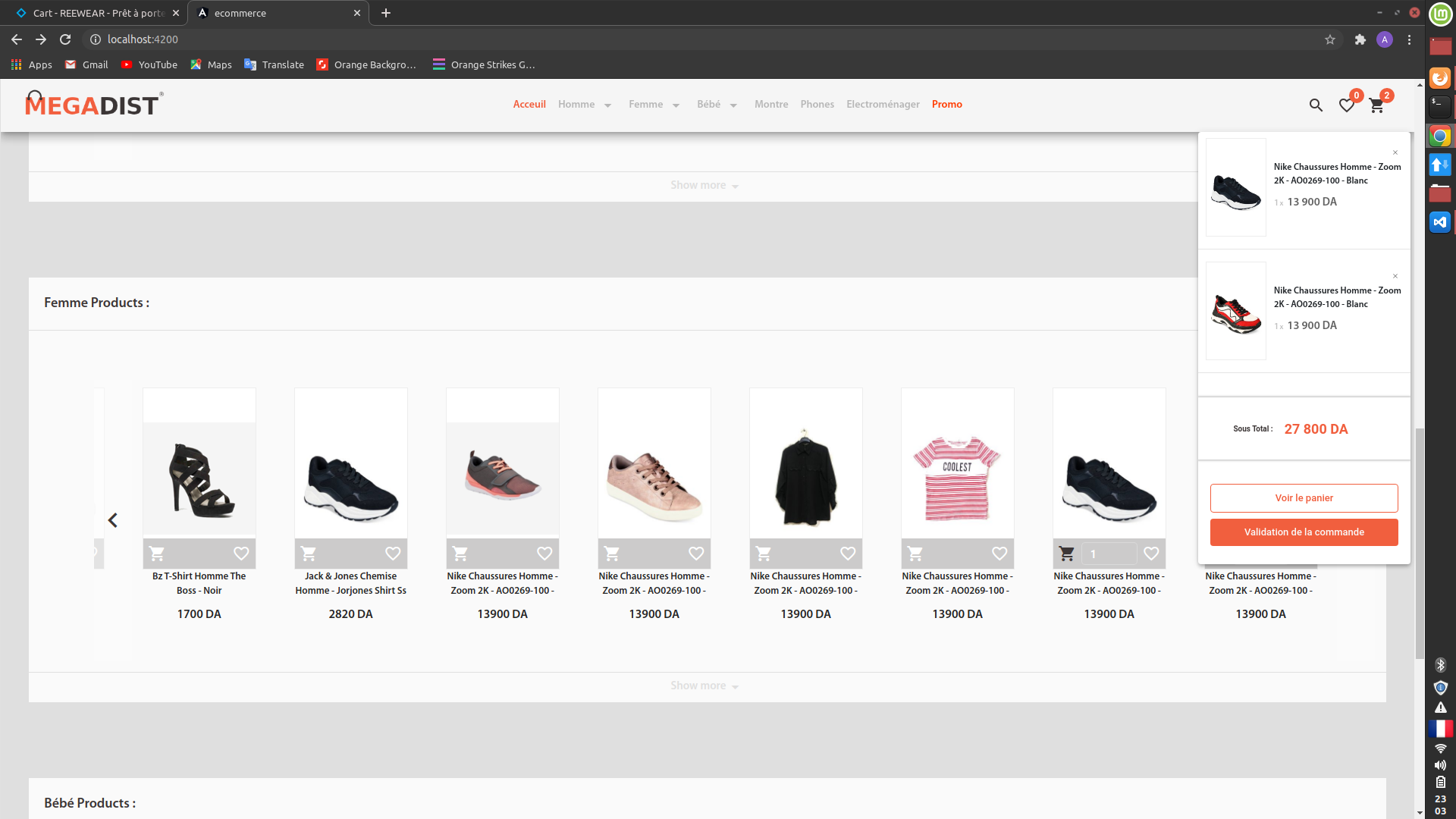Add Jack & Jones Chemise to cart
The height and width of the screenshot is (819, 1456).
tap(309, 554)
